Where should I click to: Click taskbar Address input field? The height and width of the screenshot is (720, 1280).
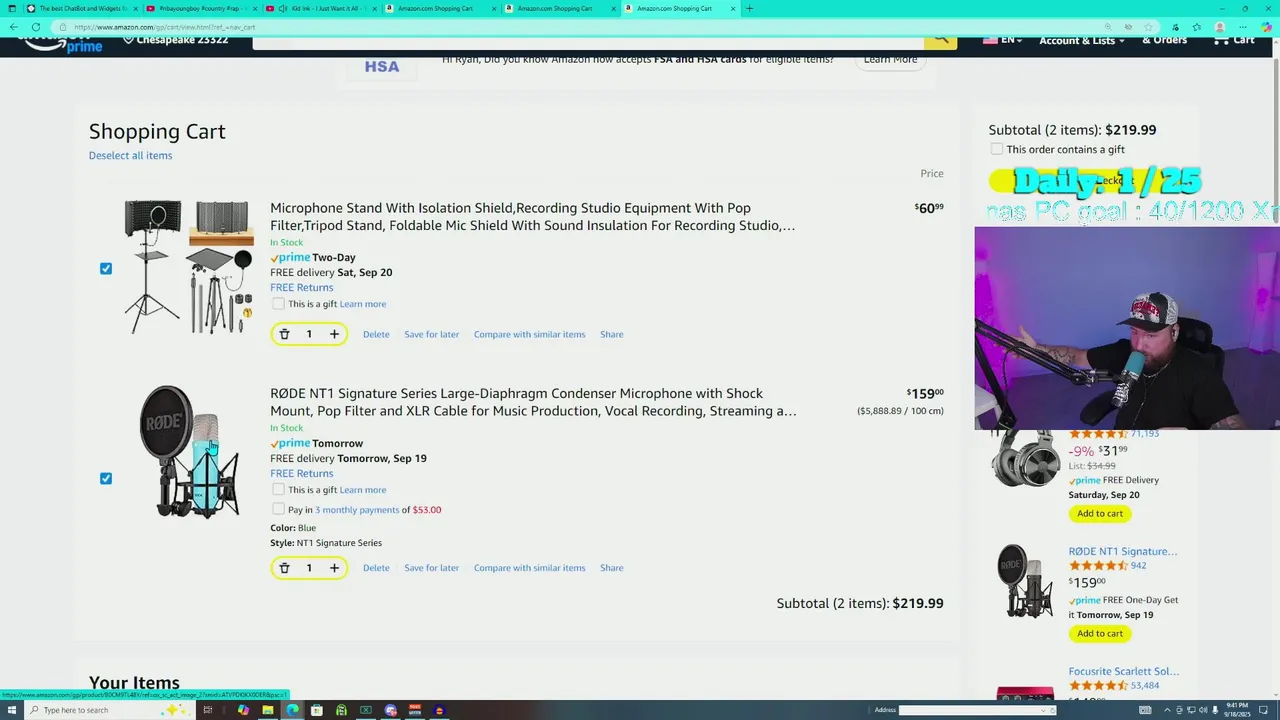coord(976,710)
